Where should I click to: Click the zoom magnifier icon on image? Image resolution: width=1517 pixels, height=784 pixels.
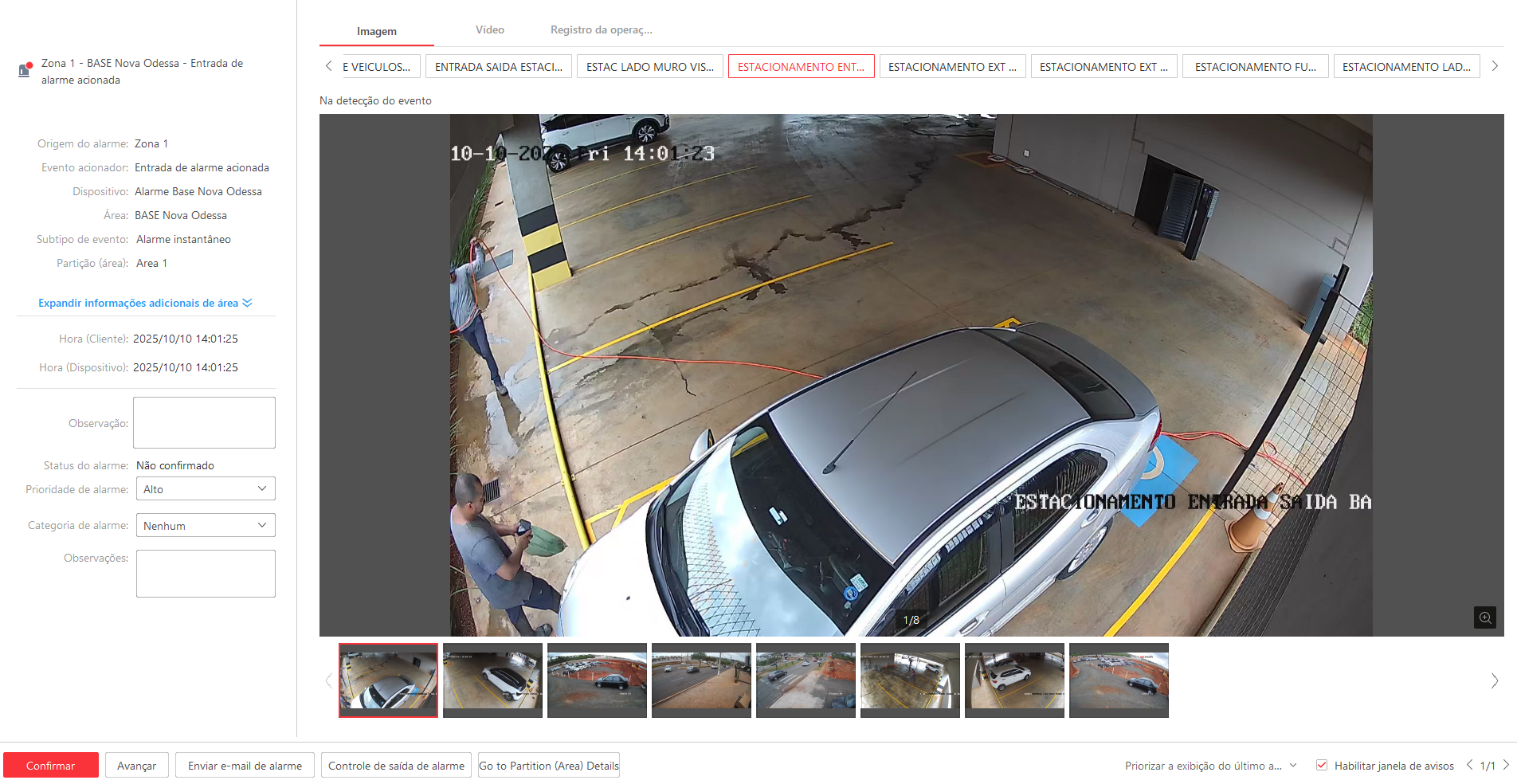[x=1484, y=617]
